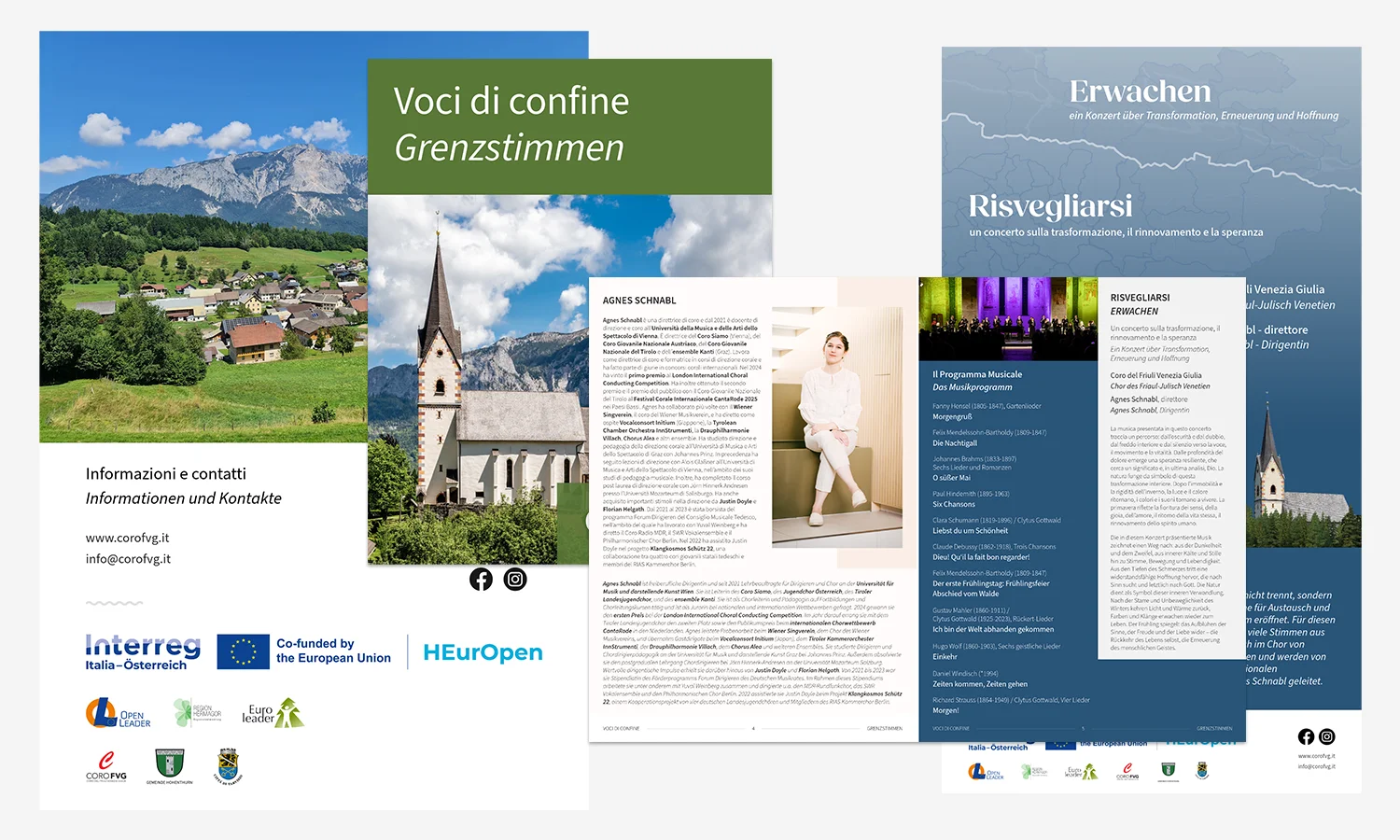
Task: Click the Instagram icon below the church photo
Action: (x=515, y=580)
